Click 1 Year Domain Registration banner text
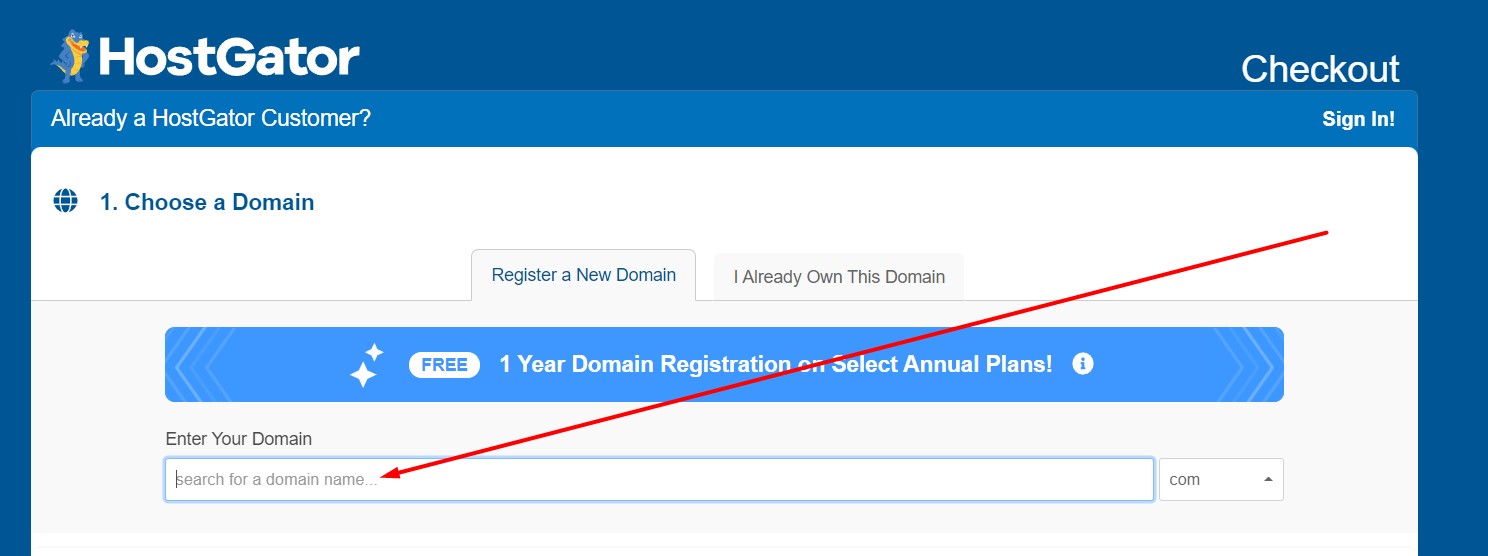 click(x=776, y=365)
